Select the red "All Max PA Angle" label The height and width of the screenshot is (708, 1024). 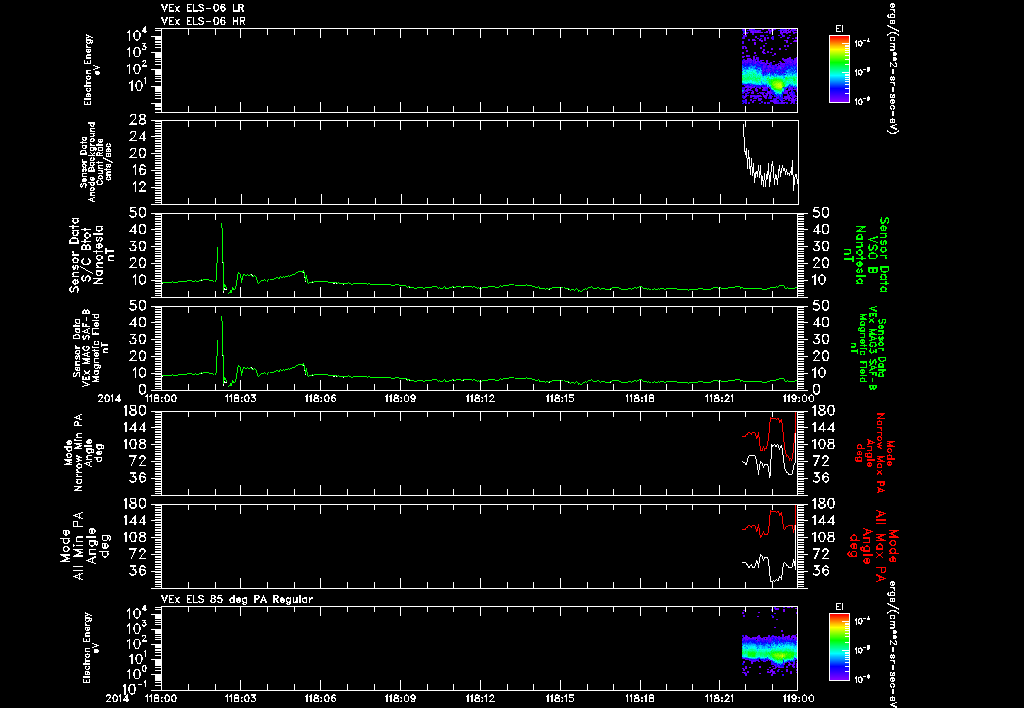click(x=872, y=544)
